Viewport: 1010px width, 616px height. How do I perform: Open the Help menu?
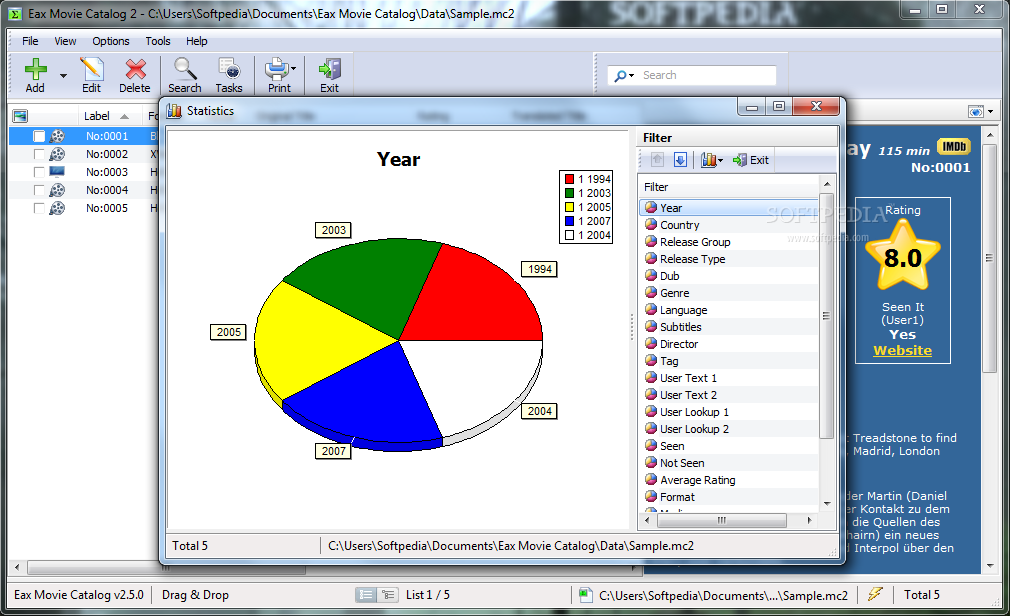[196, 41]
